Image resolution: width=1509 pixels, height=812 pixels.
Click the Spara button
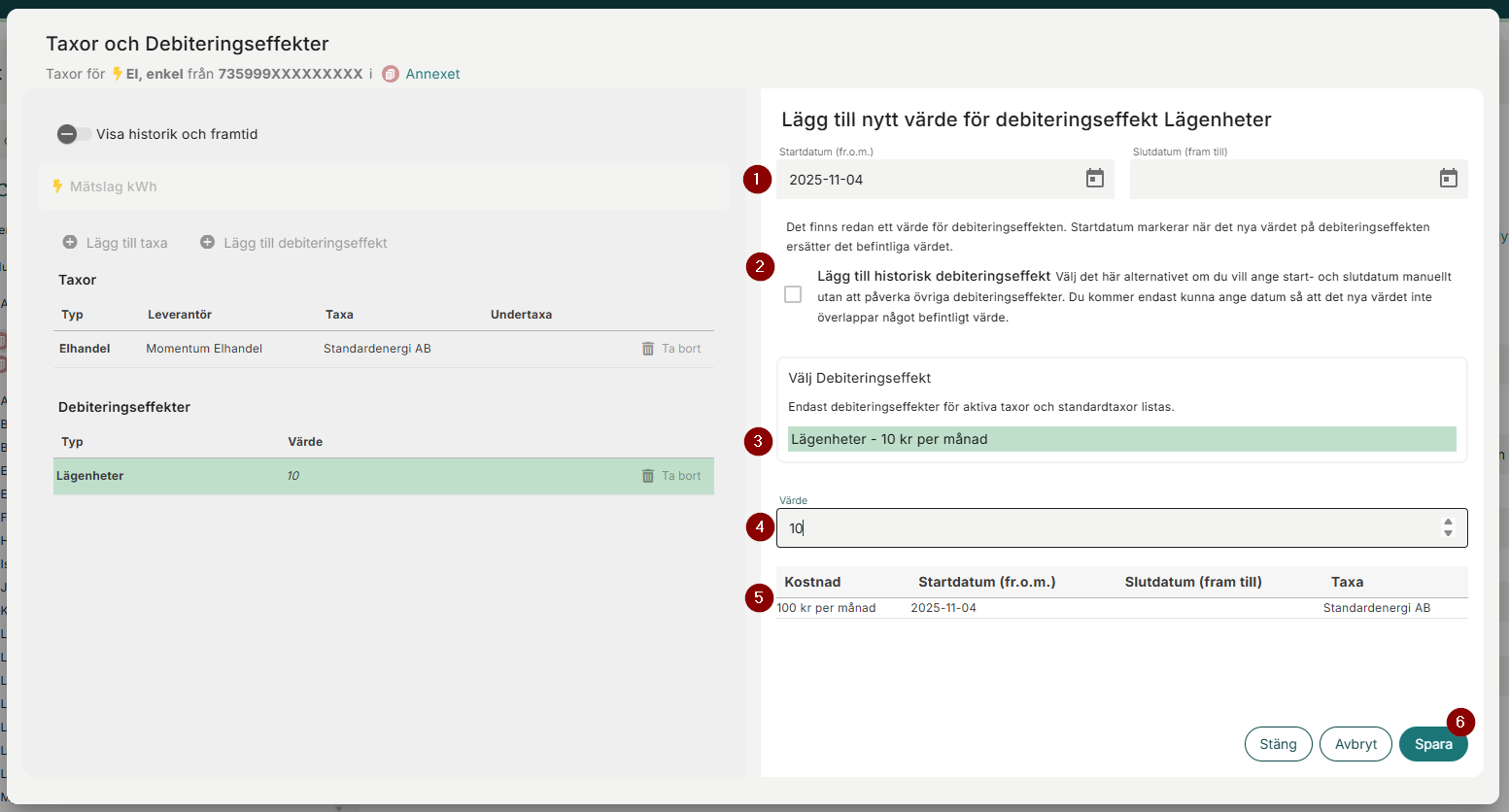pyautogui.click(x=1432, y=744)
